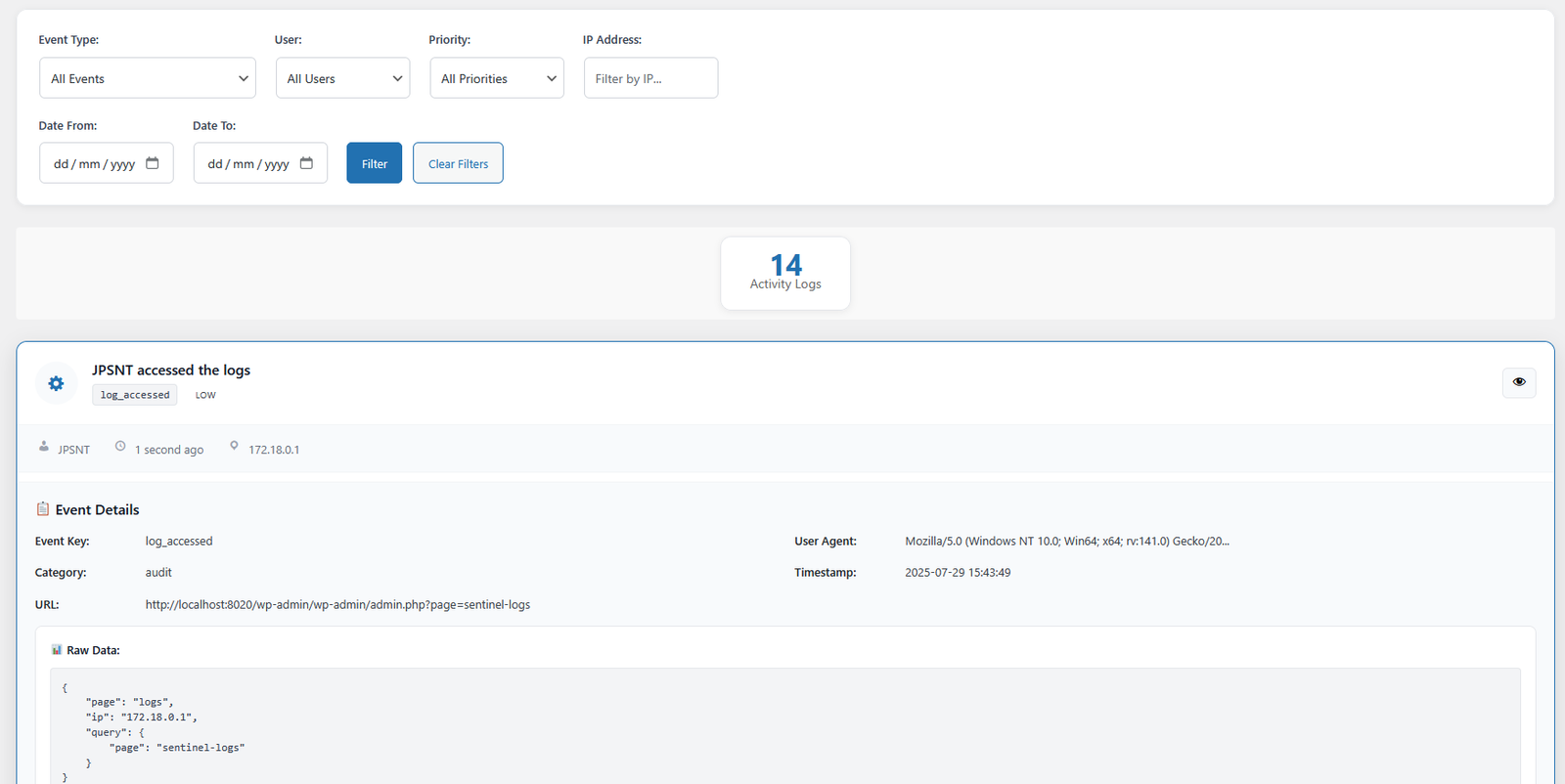Click the Date To date field
The height and width of the screenshot is (784, 1565).
tap(260, 163)
